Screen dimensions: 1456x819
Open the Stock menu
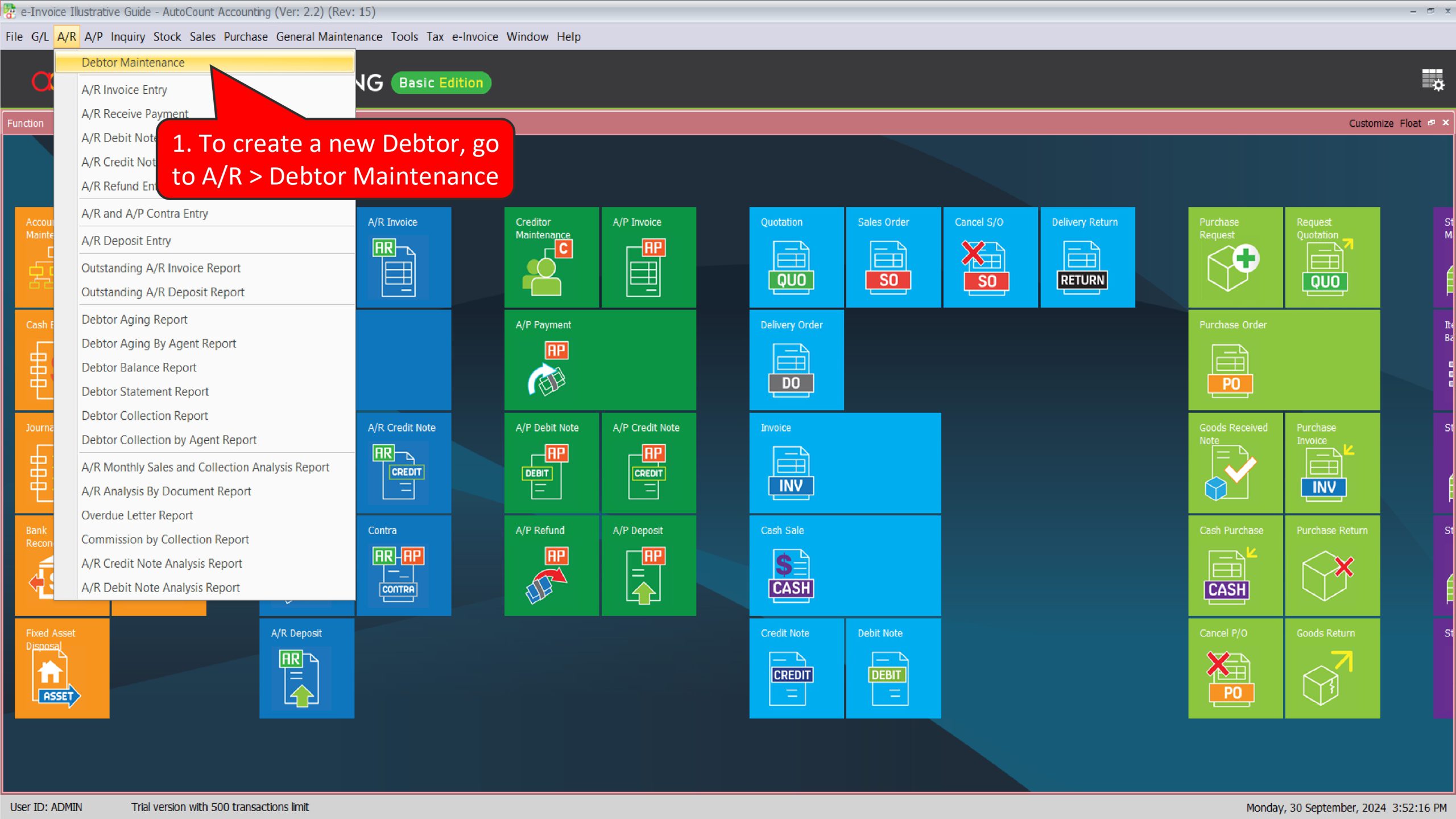[x=167, y=37]
